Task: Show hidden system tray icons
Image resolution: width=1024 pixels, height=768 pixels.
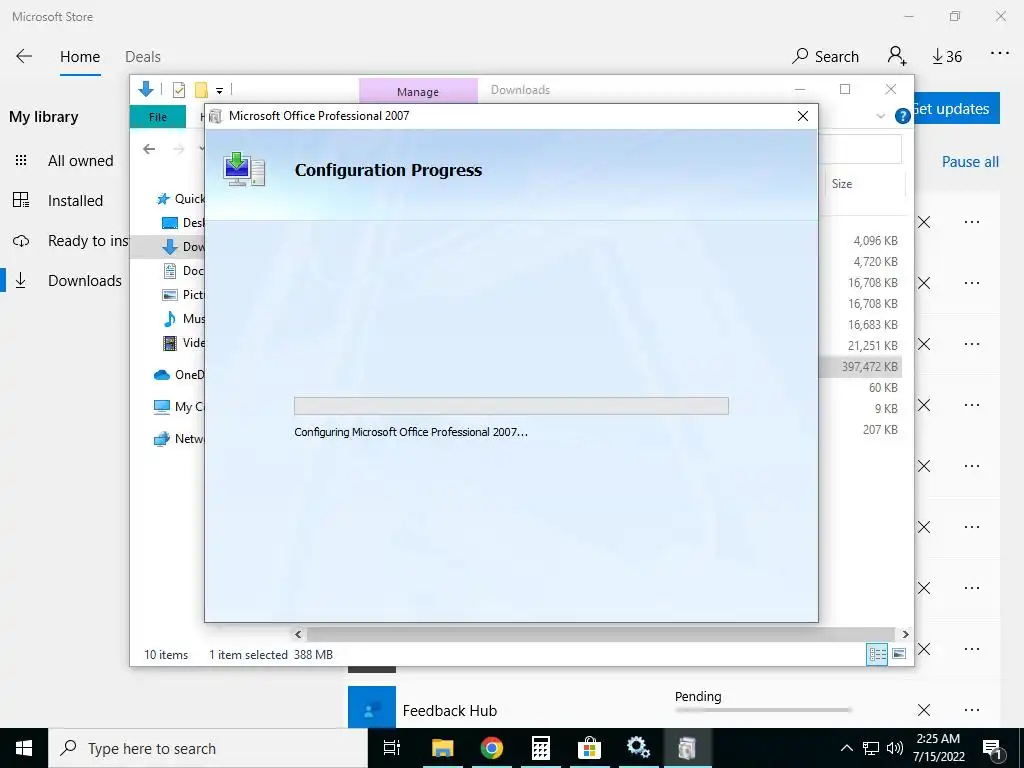Action: pos(846,748)
